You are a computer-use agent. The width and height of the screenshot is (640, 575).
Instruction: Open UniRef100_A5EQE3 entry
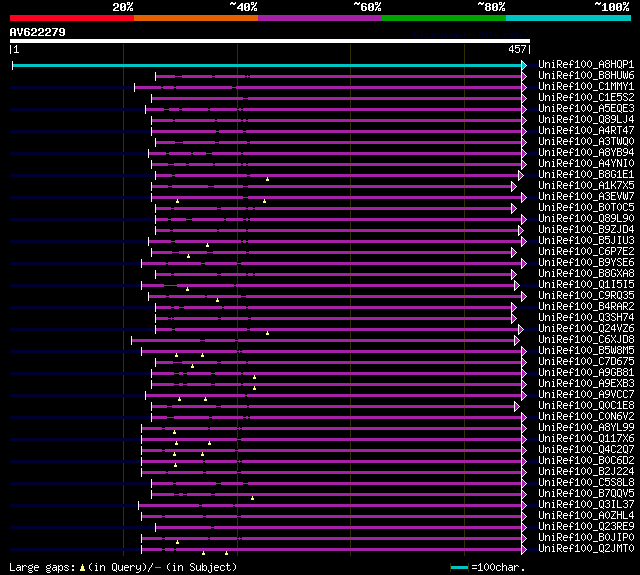[586, 109]
